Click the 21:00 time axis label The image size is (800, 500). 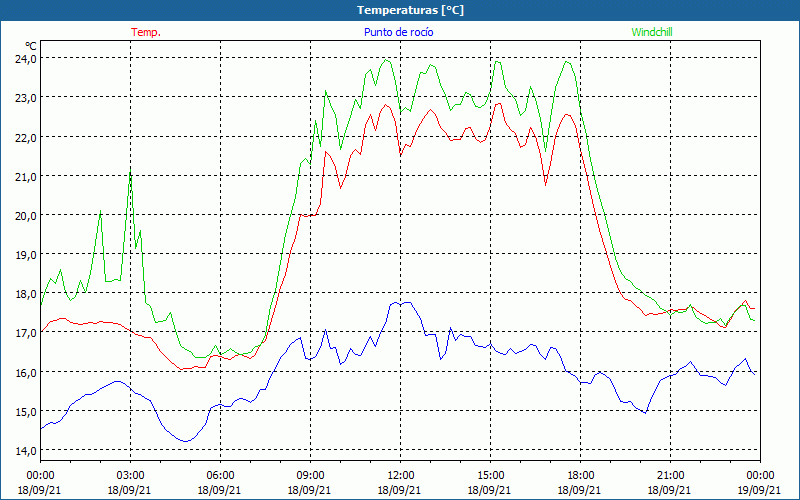(670, 476)
